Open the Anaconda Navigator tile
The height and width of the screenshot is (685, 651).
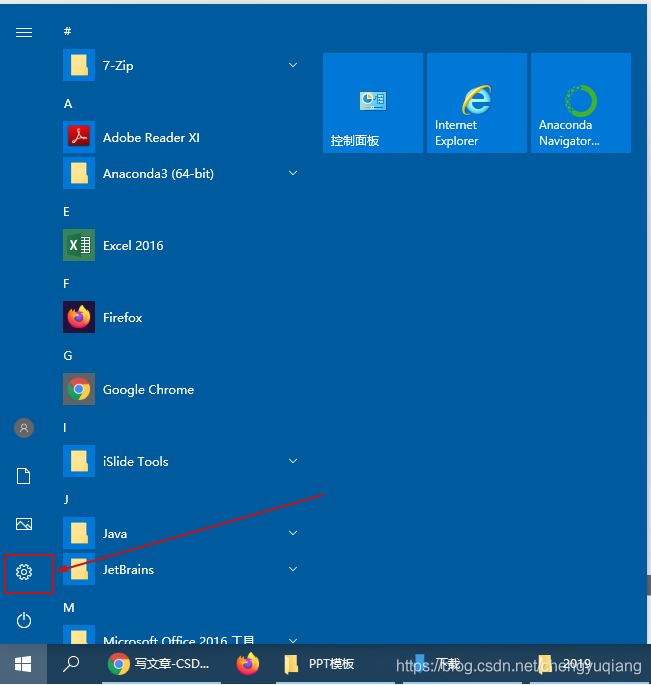point(581,103)
